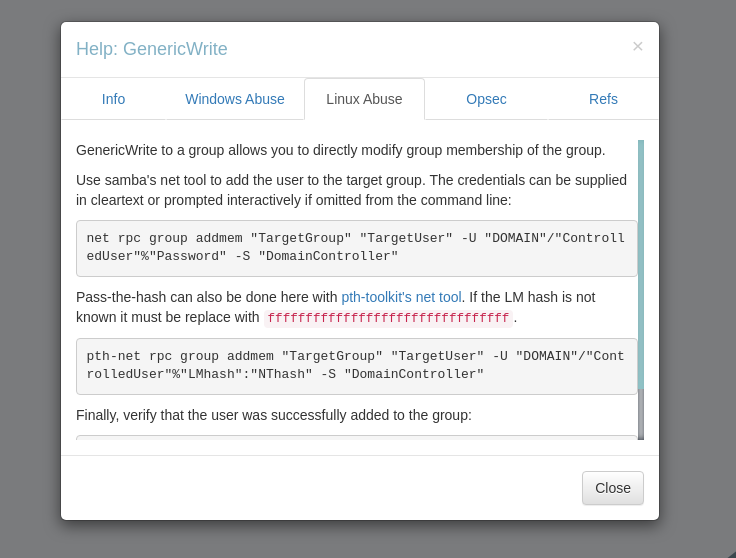Click the 'GenericWrite to a group allows' sentence
Screen dimensions: 736x558
340,150
